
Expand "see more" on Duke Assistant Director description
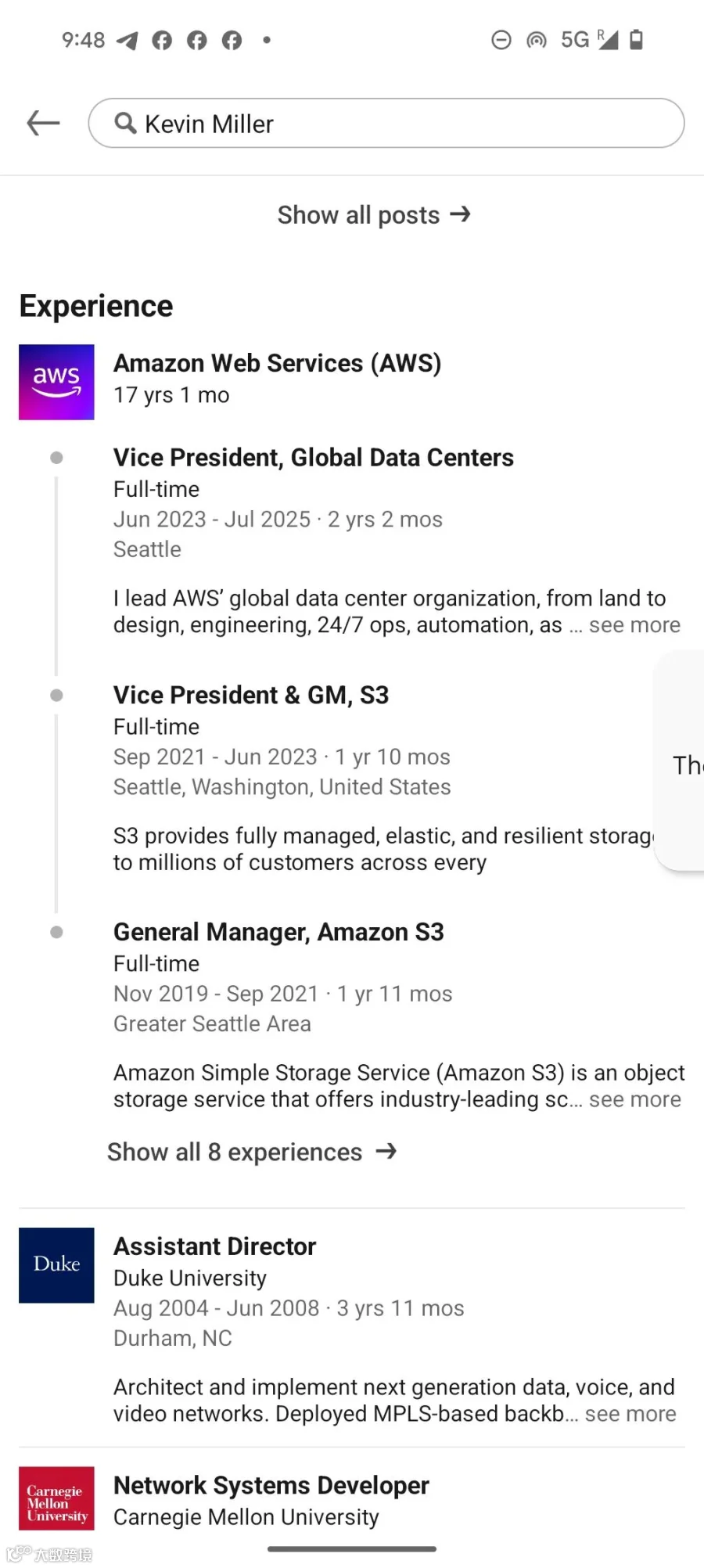[630, 1414]
